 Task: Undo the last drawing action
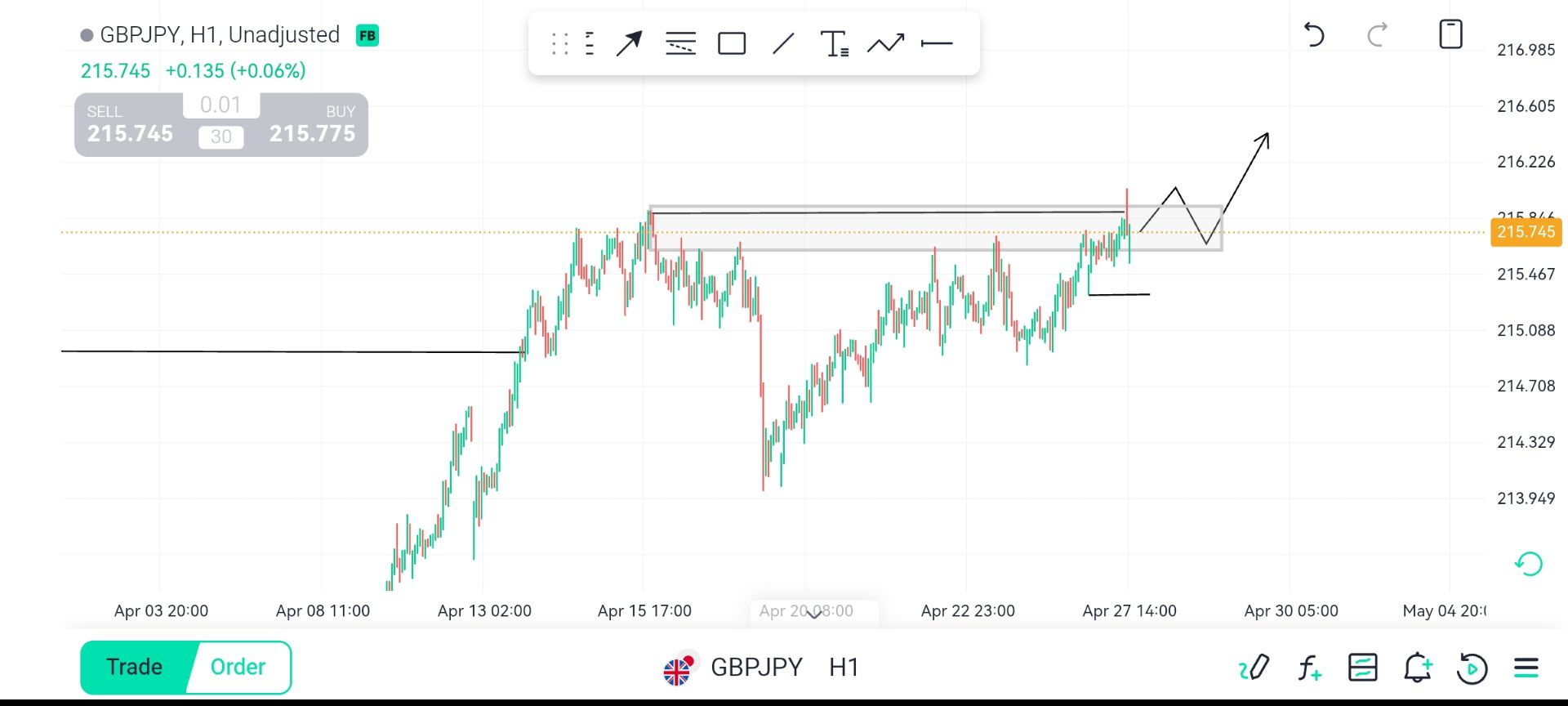click(1313, 35)
